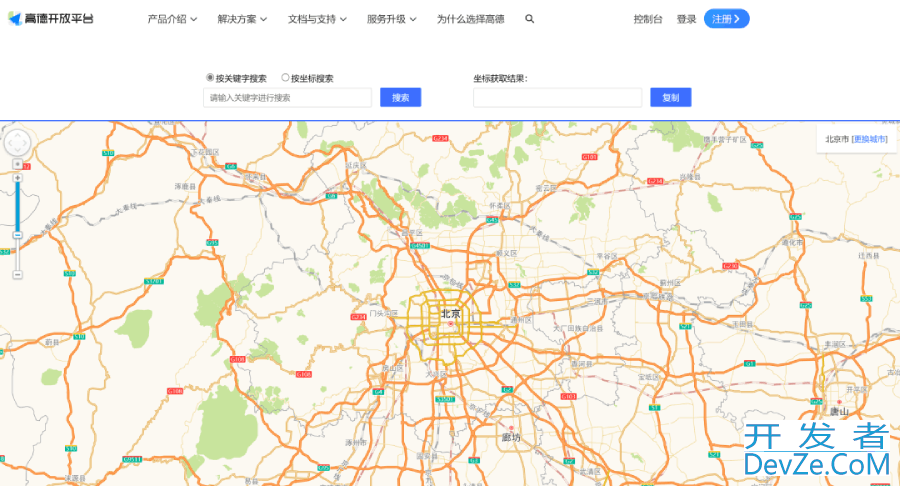Click the 登录 login link
Viewport: 900px width, 486px height.
[686, 19]
